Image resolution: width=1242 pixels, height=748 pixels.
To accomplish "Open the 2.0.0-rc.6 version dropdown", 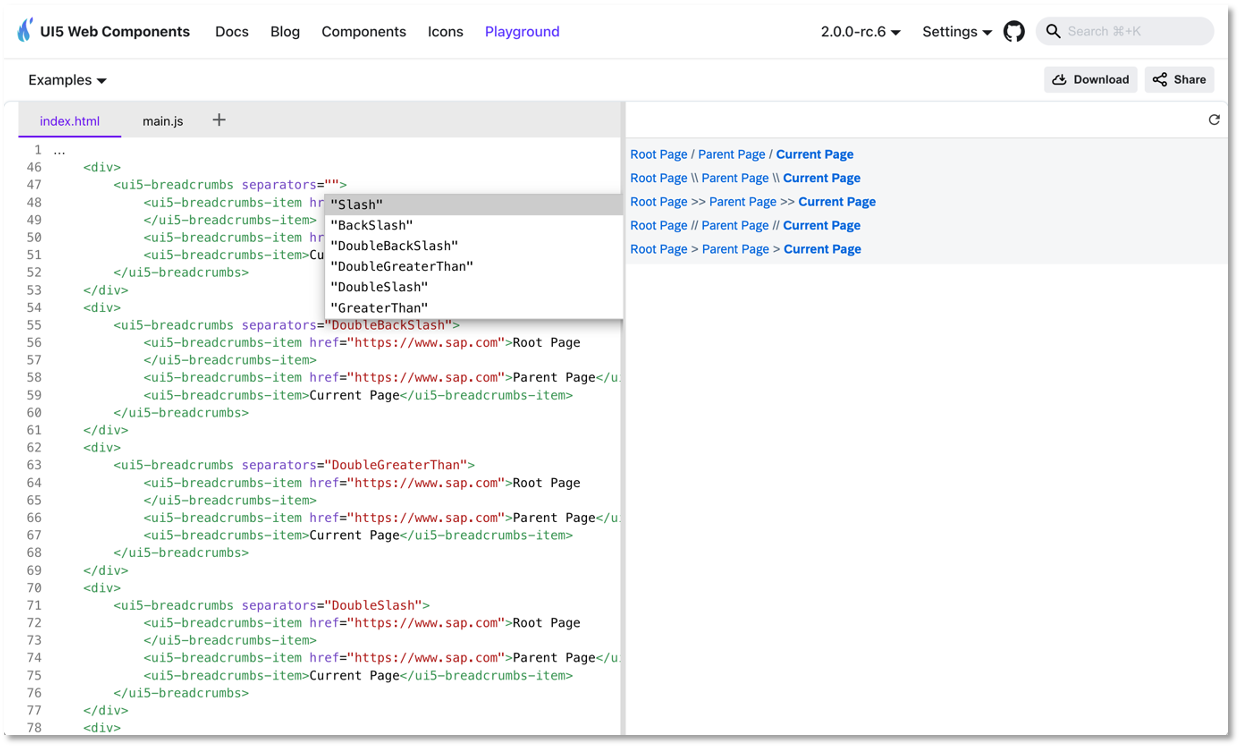I will (861, 31).
